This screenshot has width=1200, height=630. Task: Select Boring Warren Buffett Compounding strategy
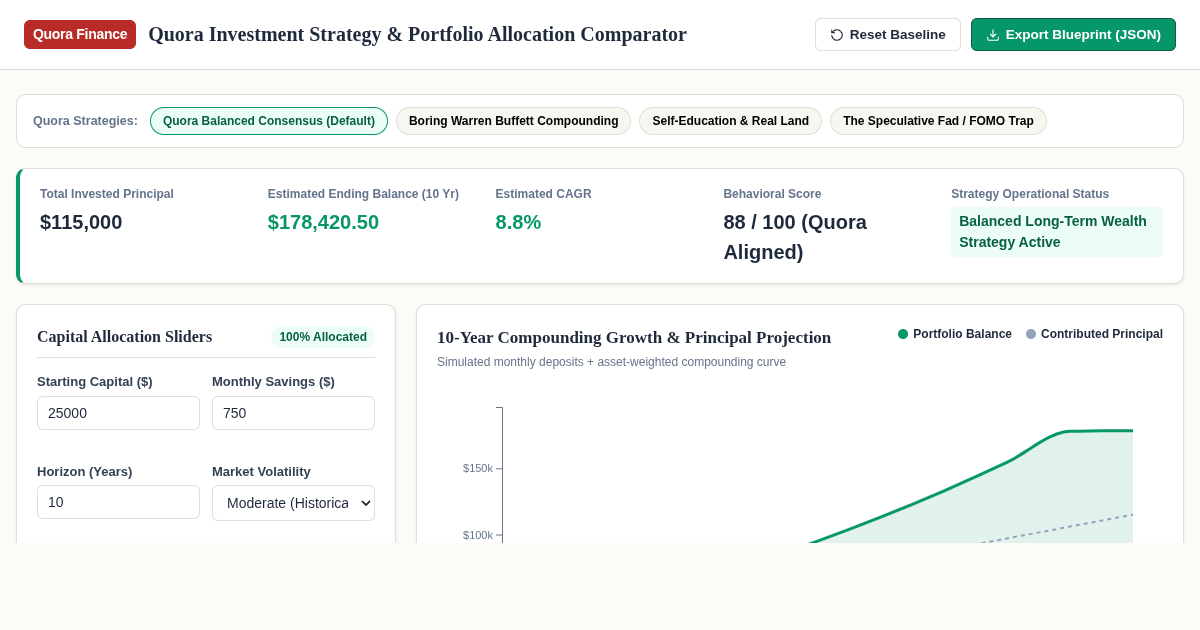[x=513, y=121]
